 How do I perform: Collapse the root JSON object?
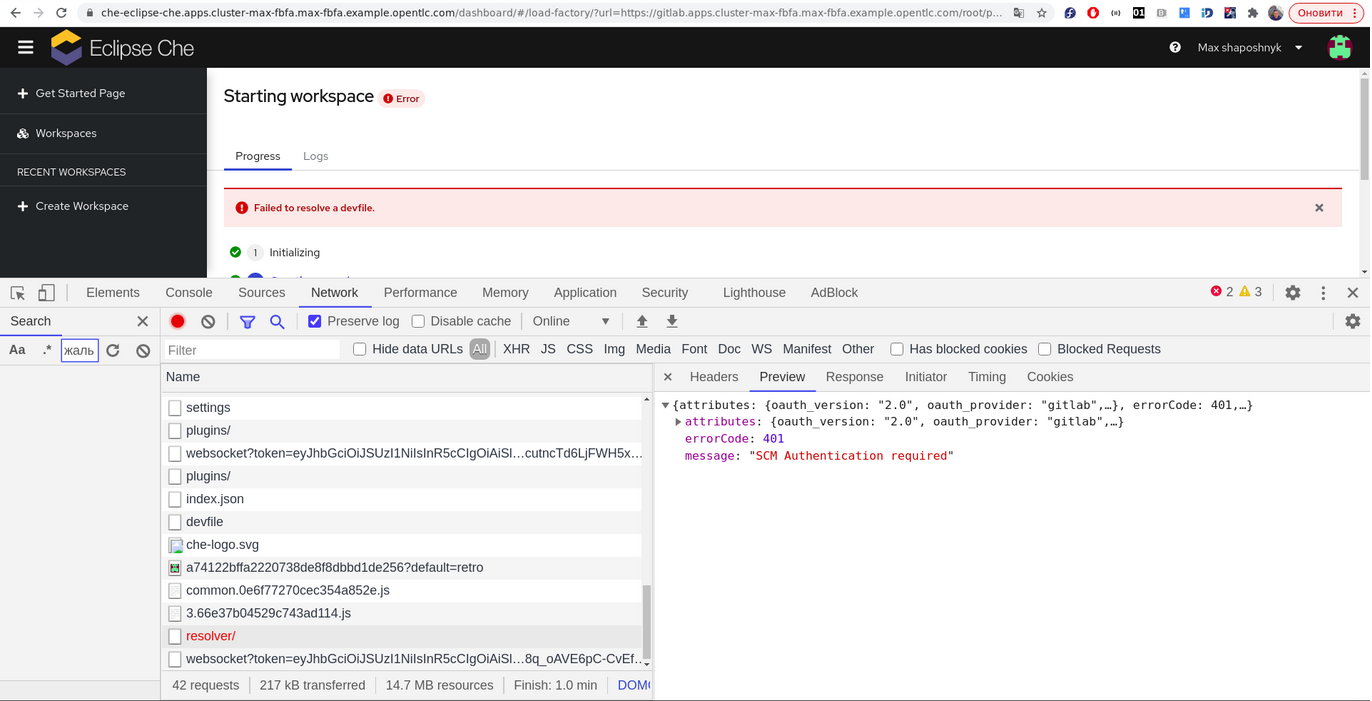pyautogui.click(x=666, y=405)
